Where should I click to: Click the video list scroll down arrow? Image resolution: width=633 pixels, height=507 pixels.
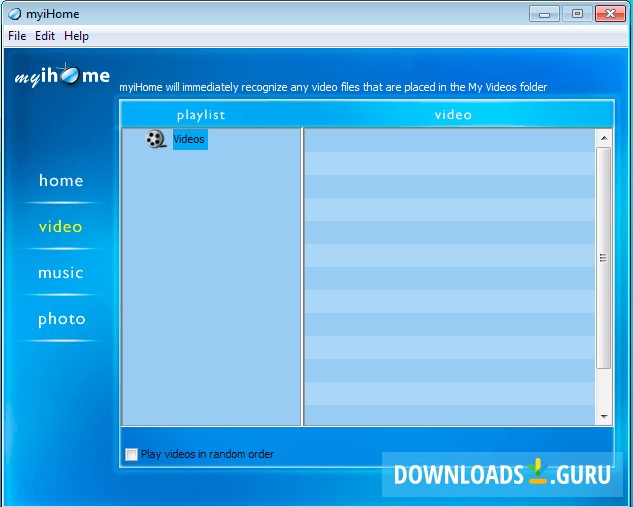[604, 416]
